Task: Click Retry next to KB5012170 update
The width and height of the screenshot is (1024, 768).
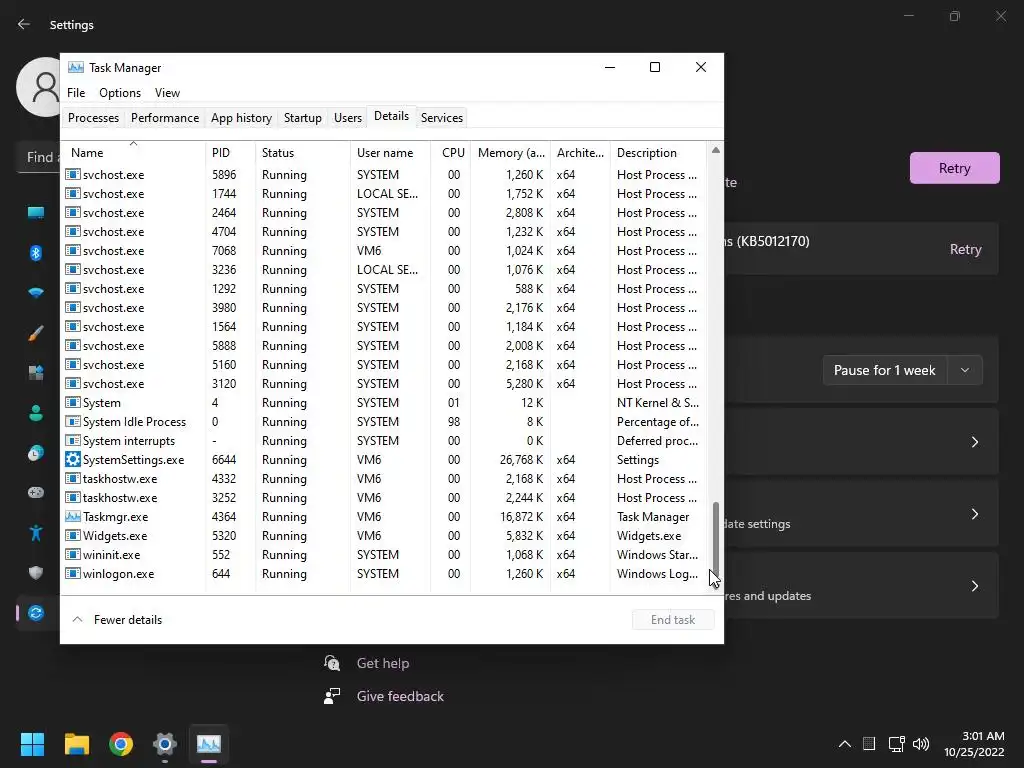Action: pos(965,249)
